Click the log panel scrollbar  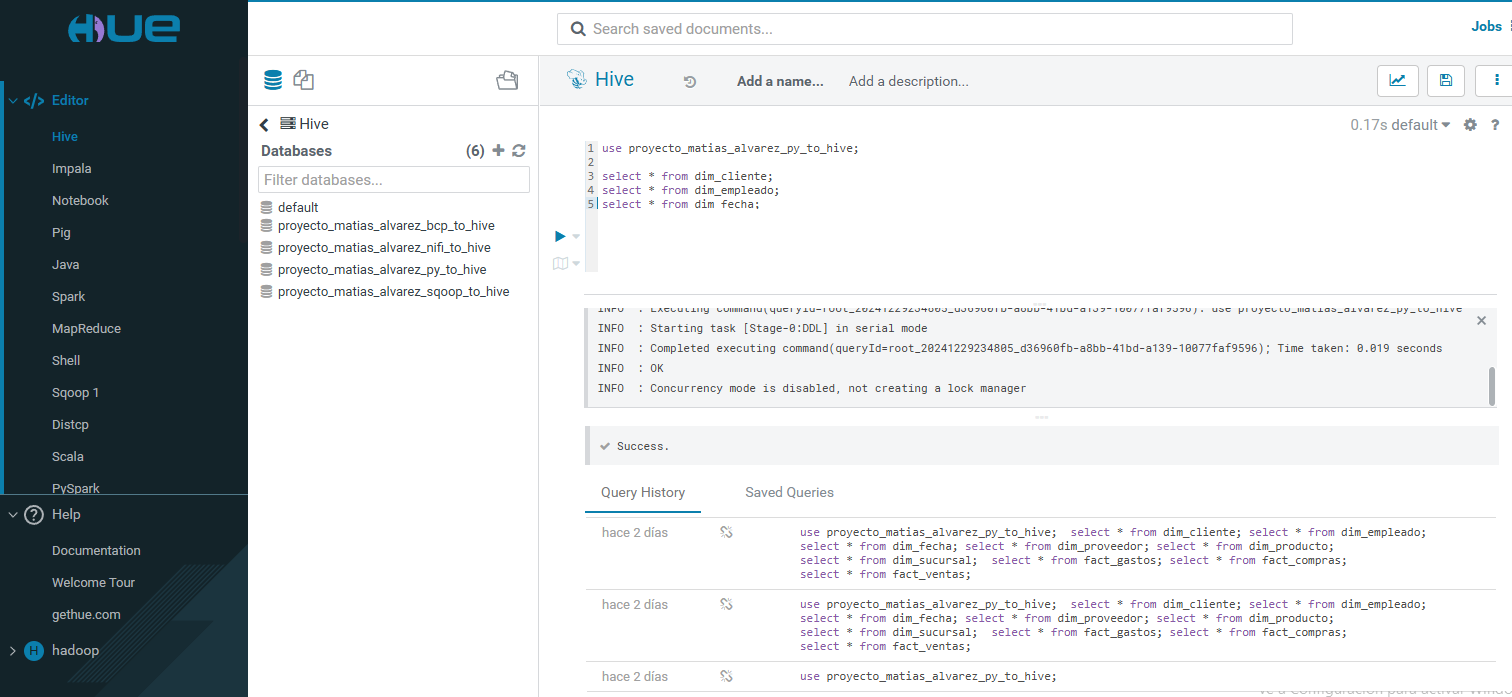click(1492, 386)
